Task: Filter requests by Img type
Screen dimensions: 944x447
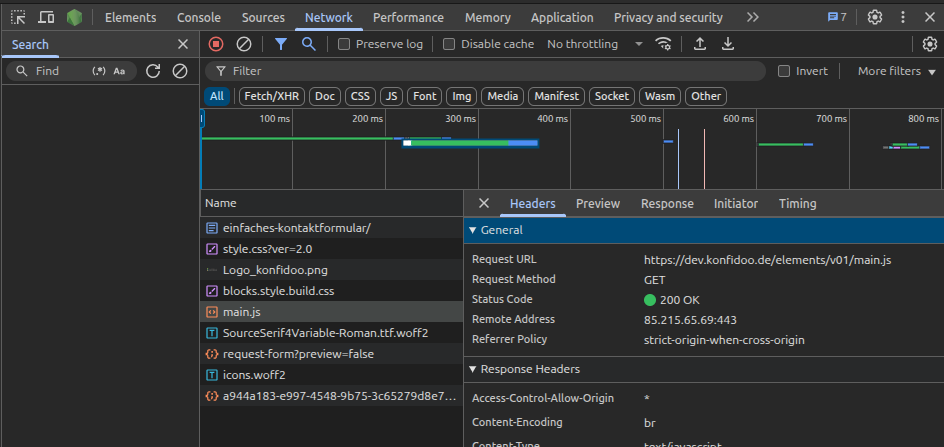Action: (462, 96)
